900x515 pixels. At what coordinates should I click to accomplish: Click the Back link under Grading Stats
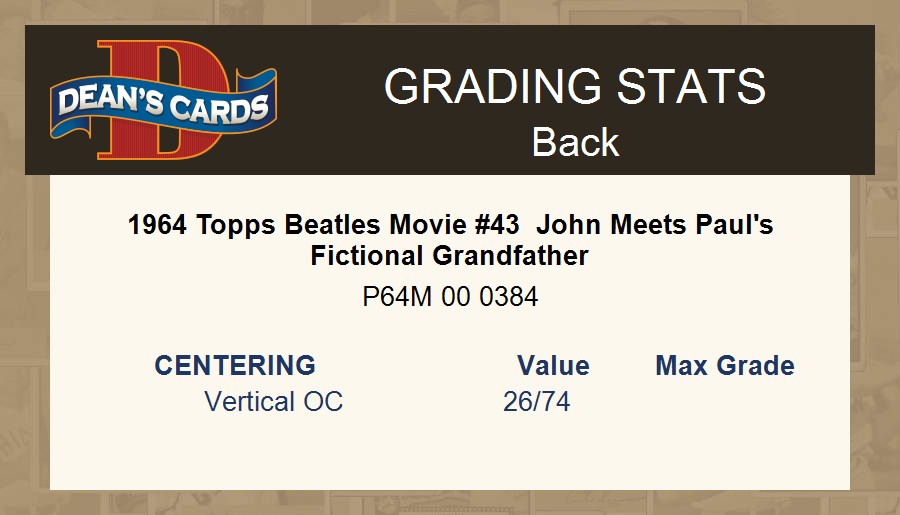click(x=575, y=142)
